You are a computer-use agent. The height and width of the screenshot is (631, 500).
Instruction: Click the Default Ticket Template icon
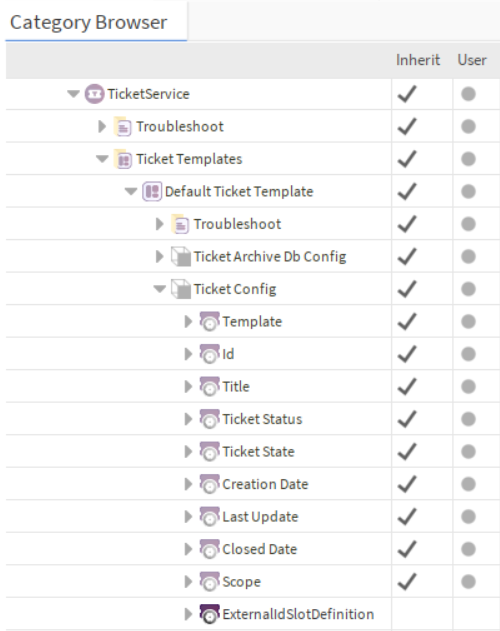[152, 192]
